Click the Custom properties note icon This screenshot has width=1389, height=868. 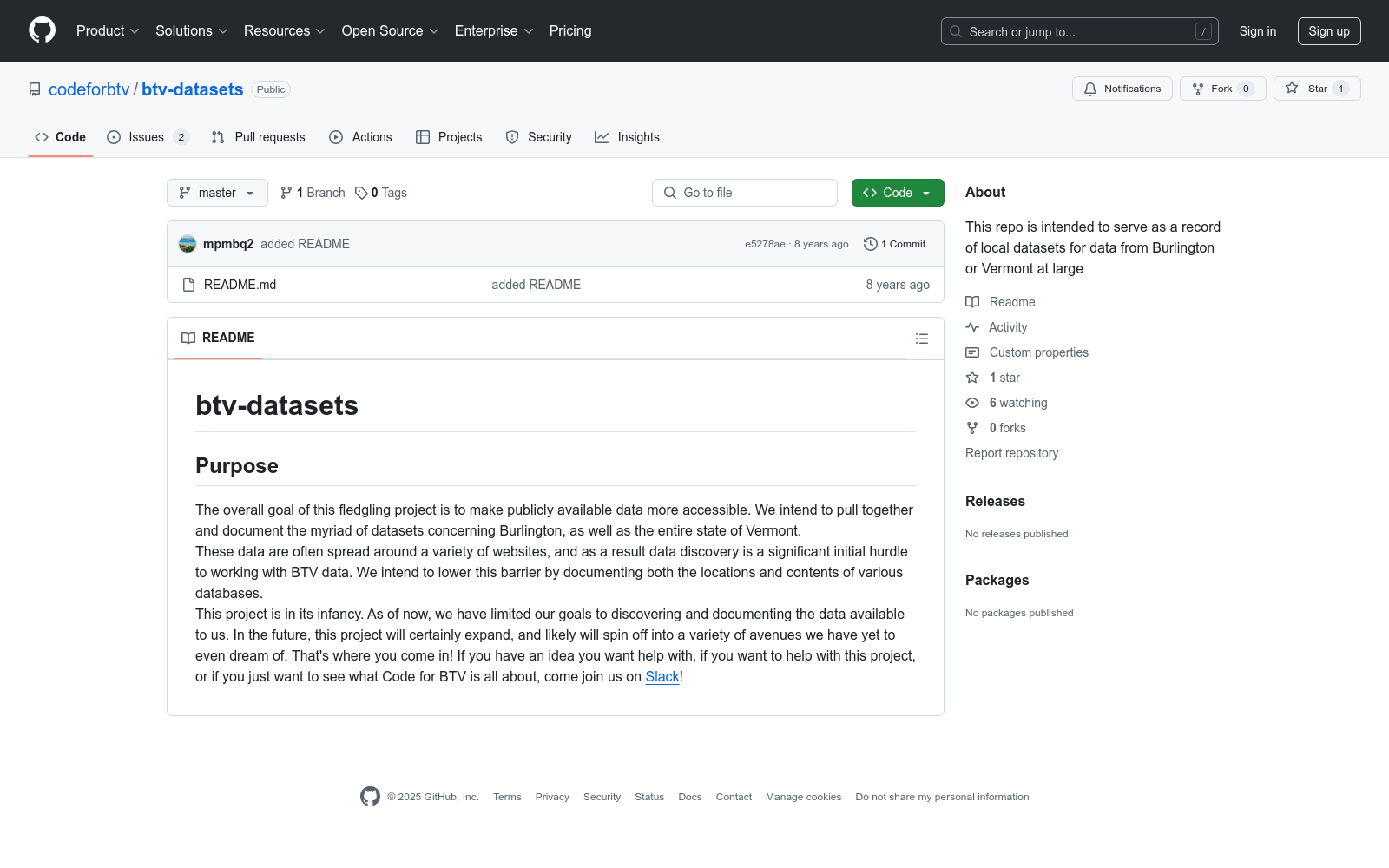pyautogui.click(x=972, y=352)
